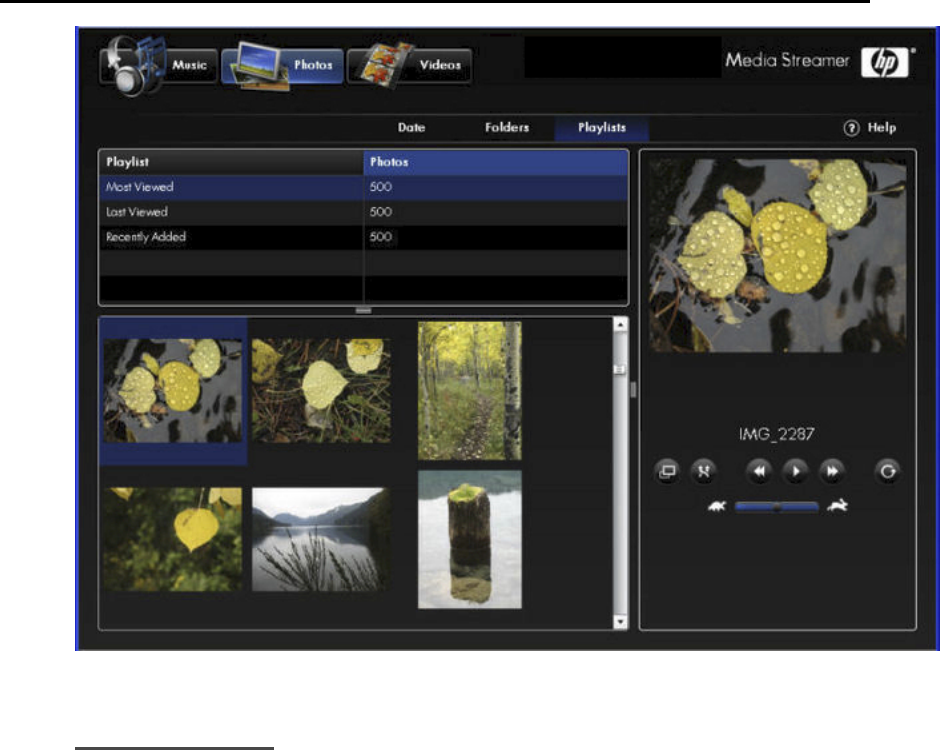
Task: Click the thumbnail scrollbar handle
Action: (x=620, y=369)
